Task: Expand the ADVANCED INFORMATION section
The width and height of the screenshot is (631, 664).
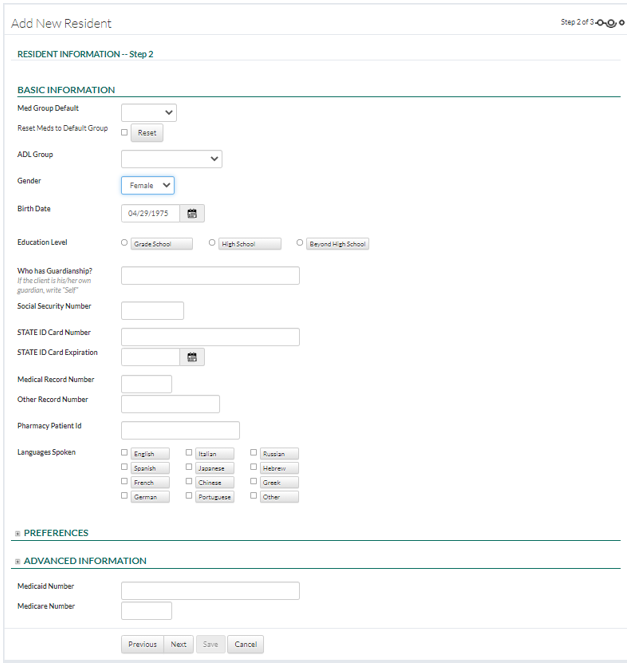Action: [17, 562]
